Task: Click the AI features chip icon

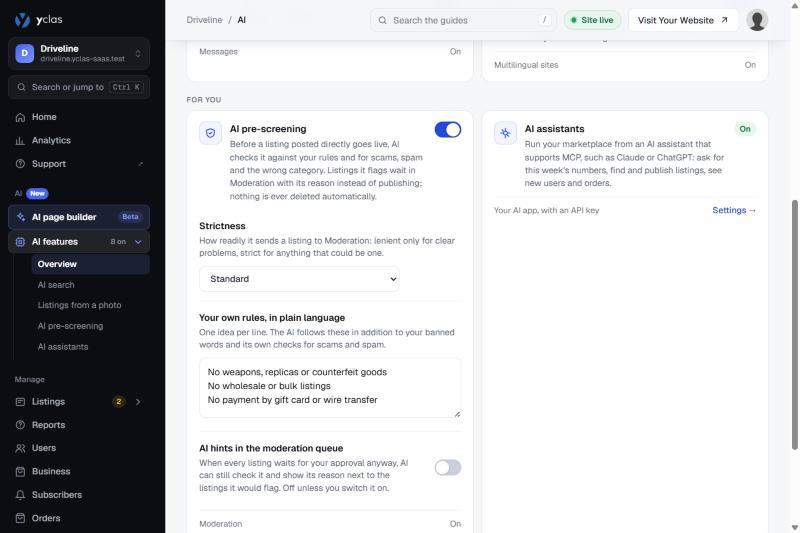Action: click(x=20, y=242)
